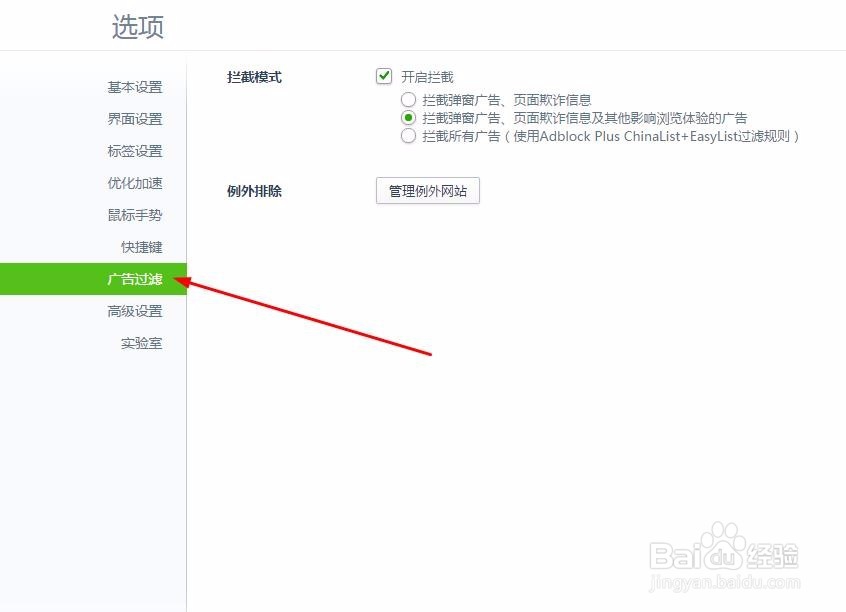Click the 例外排除 label text

click(254, 191)
